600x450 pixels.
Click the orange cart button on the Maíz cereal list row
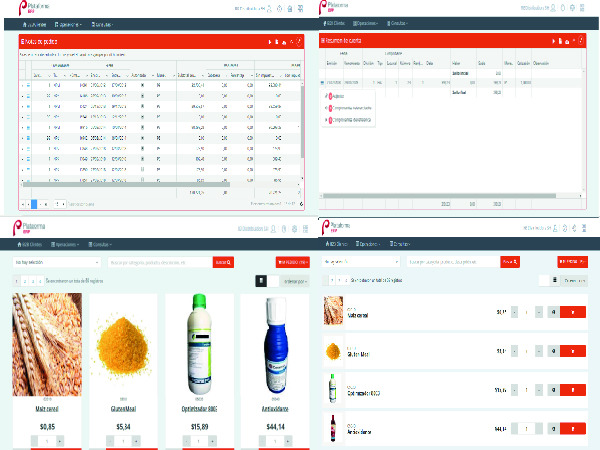point(571,311)
